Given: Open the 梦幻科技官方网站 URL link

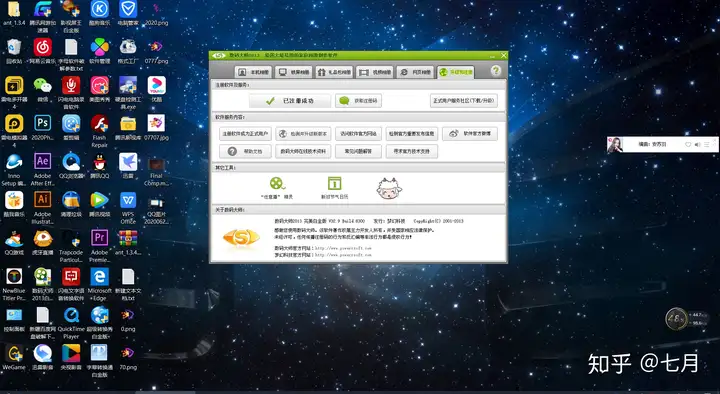Looking at the screenshot, I should (x=343, y=254).
